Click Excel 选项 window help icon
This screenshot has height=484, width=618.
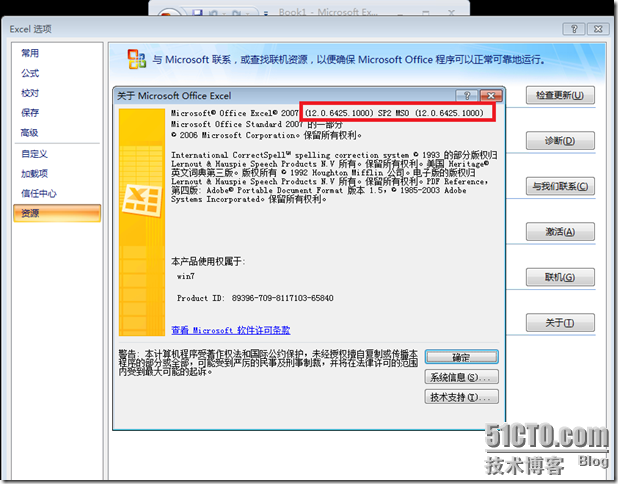click(x=574, y=29)
